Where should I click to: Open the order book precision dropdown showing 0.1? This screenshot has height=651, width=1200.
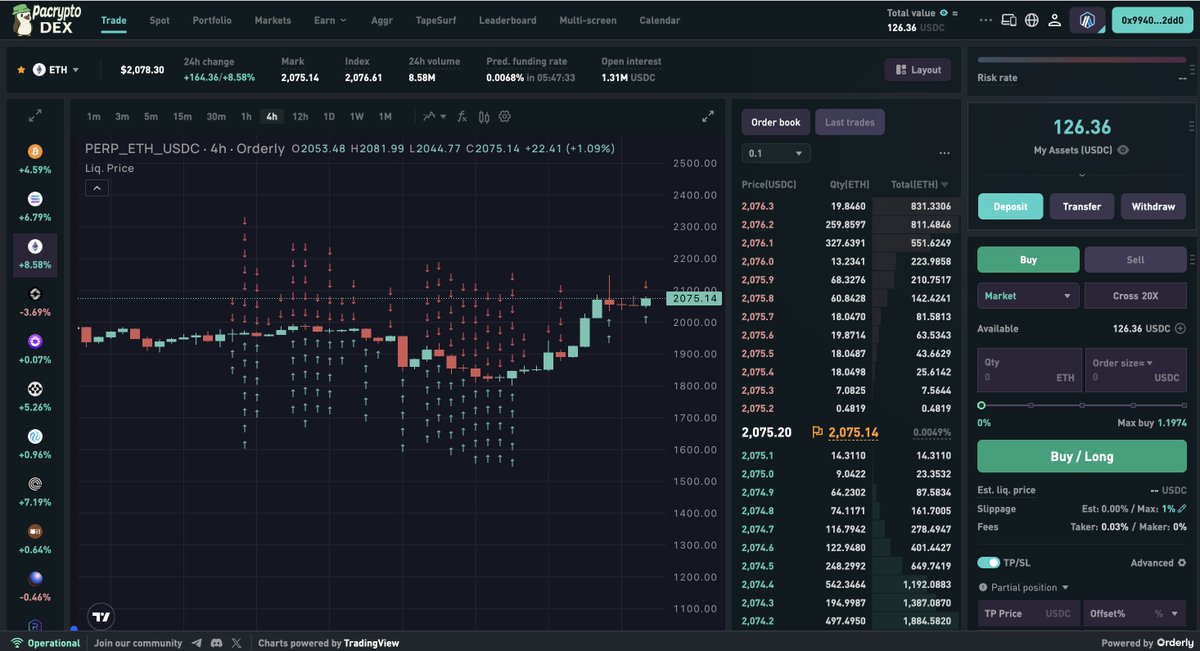775,153
